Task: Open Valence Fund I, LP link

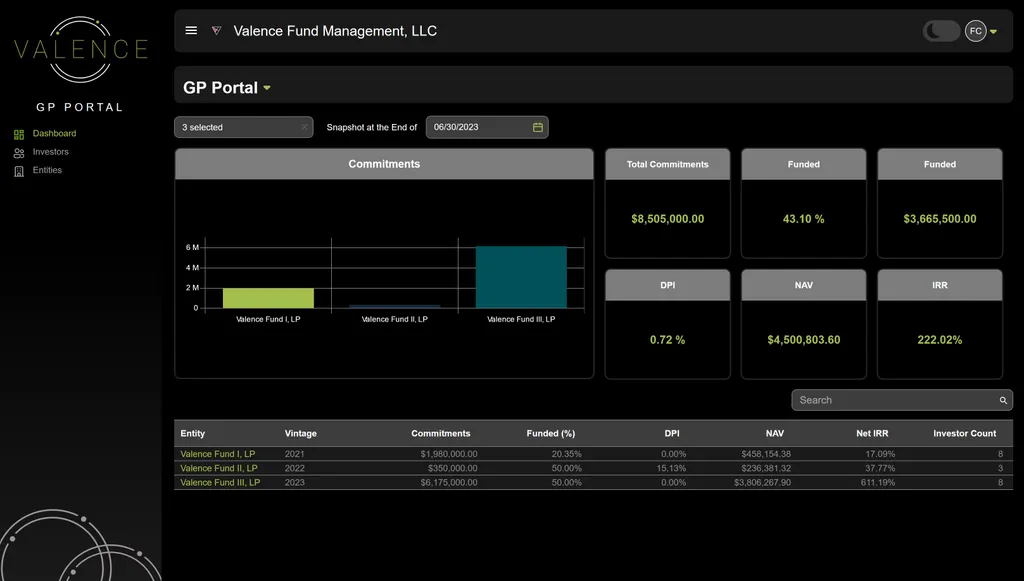Action: [217, 454]
